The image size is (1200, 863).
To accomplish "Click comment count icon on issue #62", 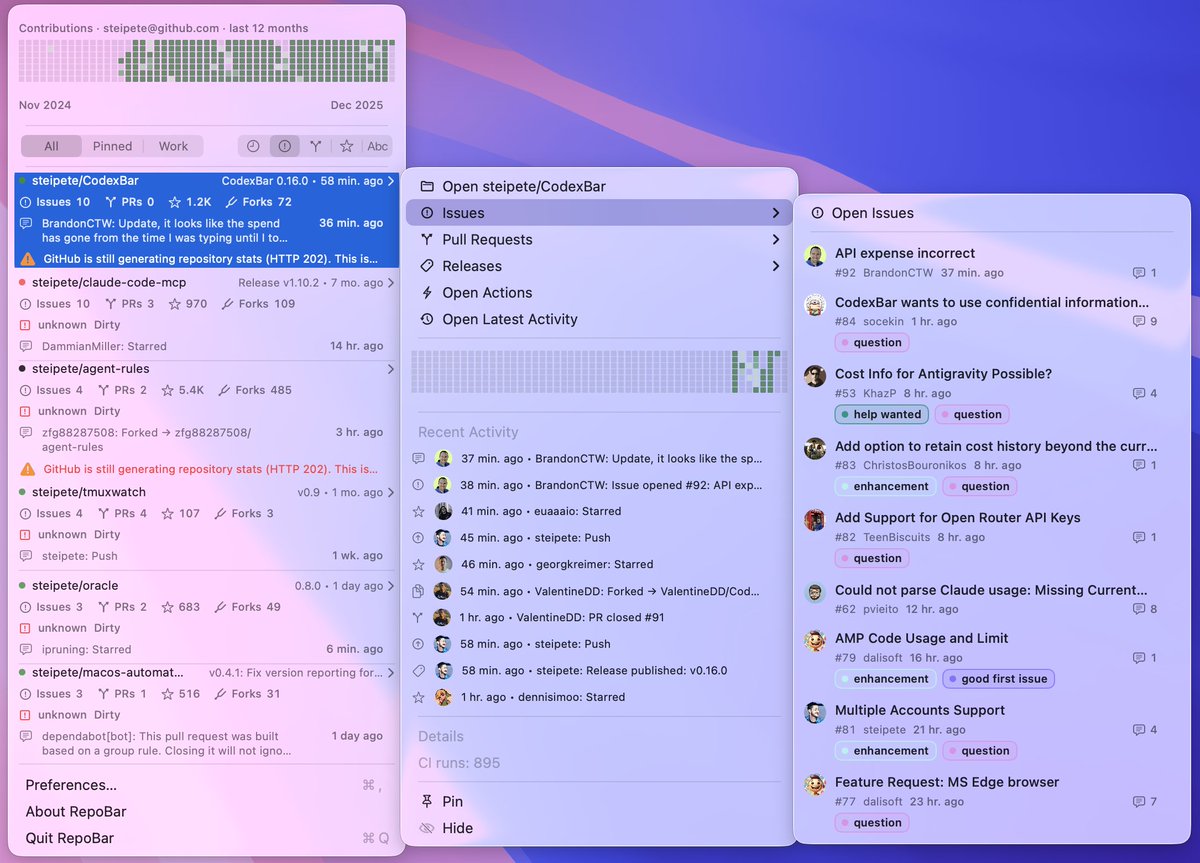I will point(1138,609).
